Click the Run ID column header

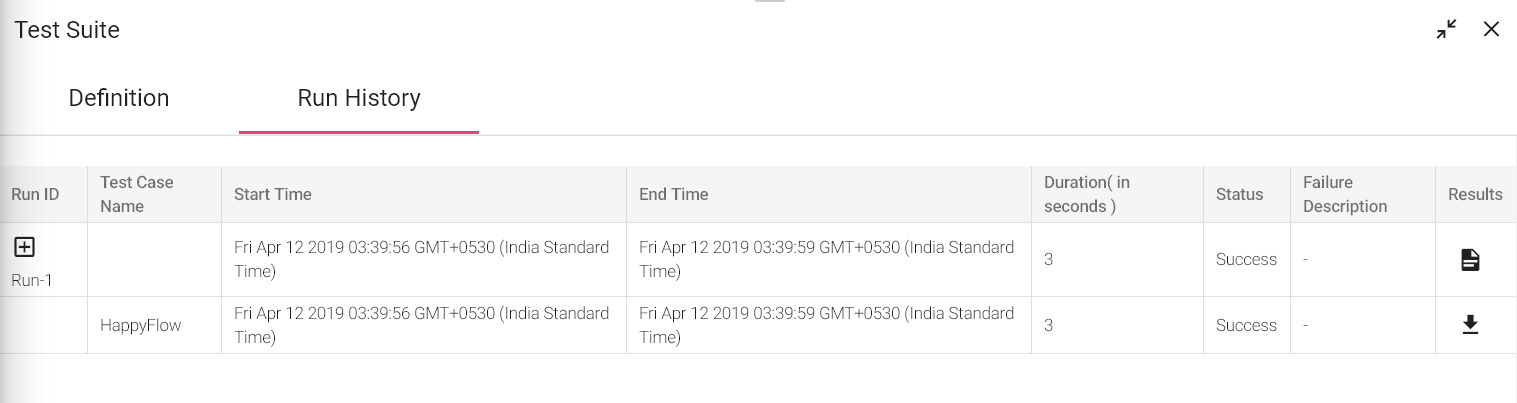[x=35, y=194]
